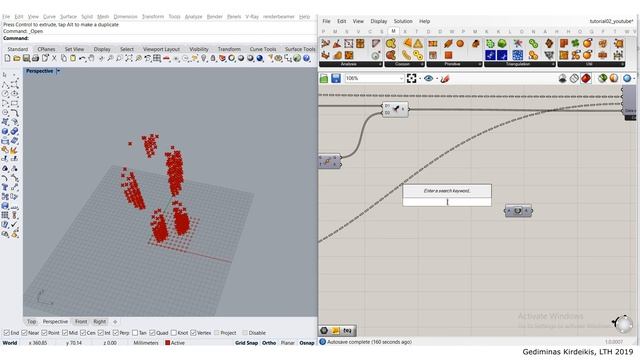Click the New file icon in Rhino toolbar
Image resolution: width=640 pixels, height=360 pixels.
[x=7, y=58]
